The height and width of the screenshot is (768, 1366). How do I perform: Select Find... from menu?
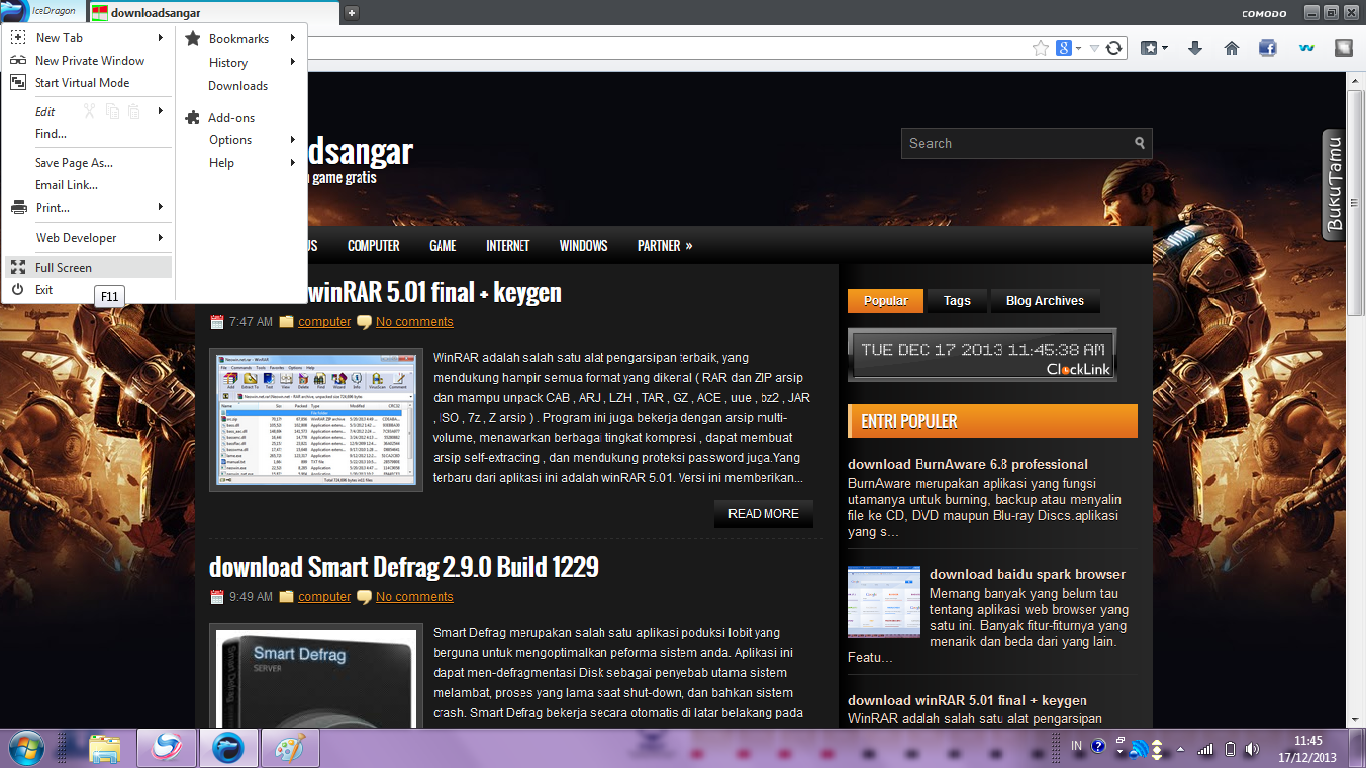[x=89, y=134]
